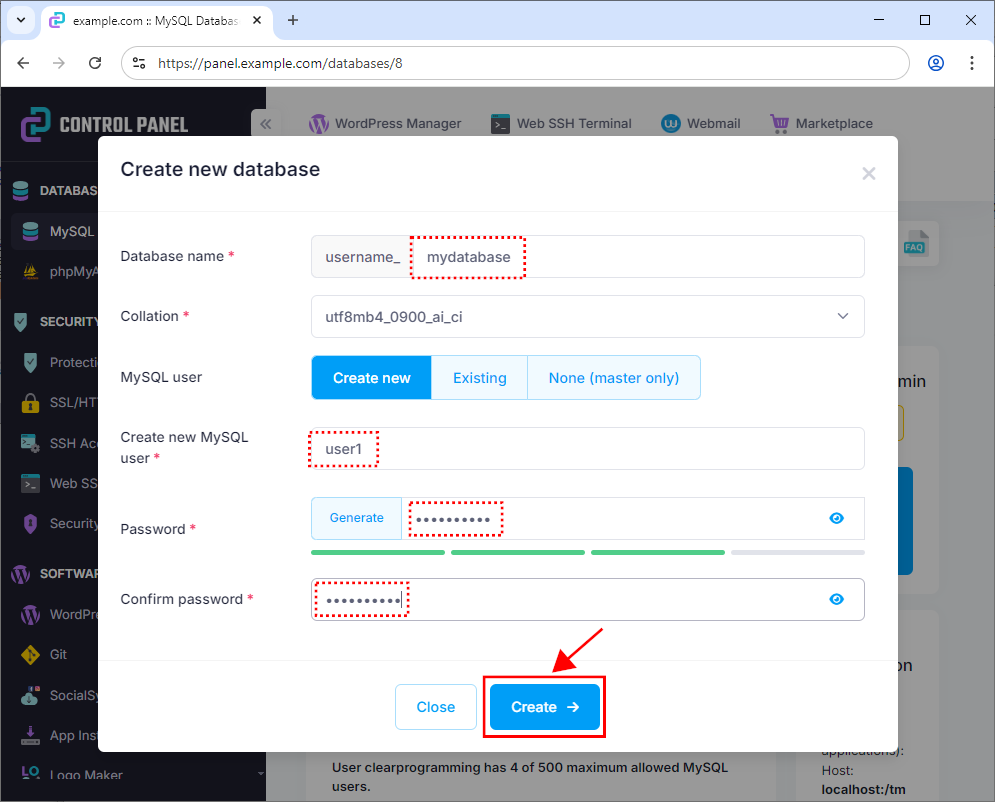Open the Collation dropdown
The image size is (995, 802).
point(588,317)
